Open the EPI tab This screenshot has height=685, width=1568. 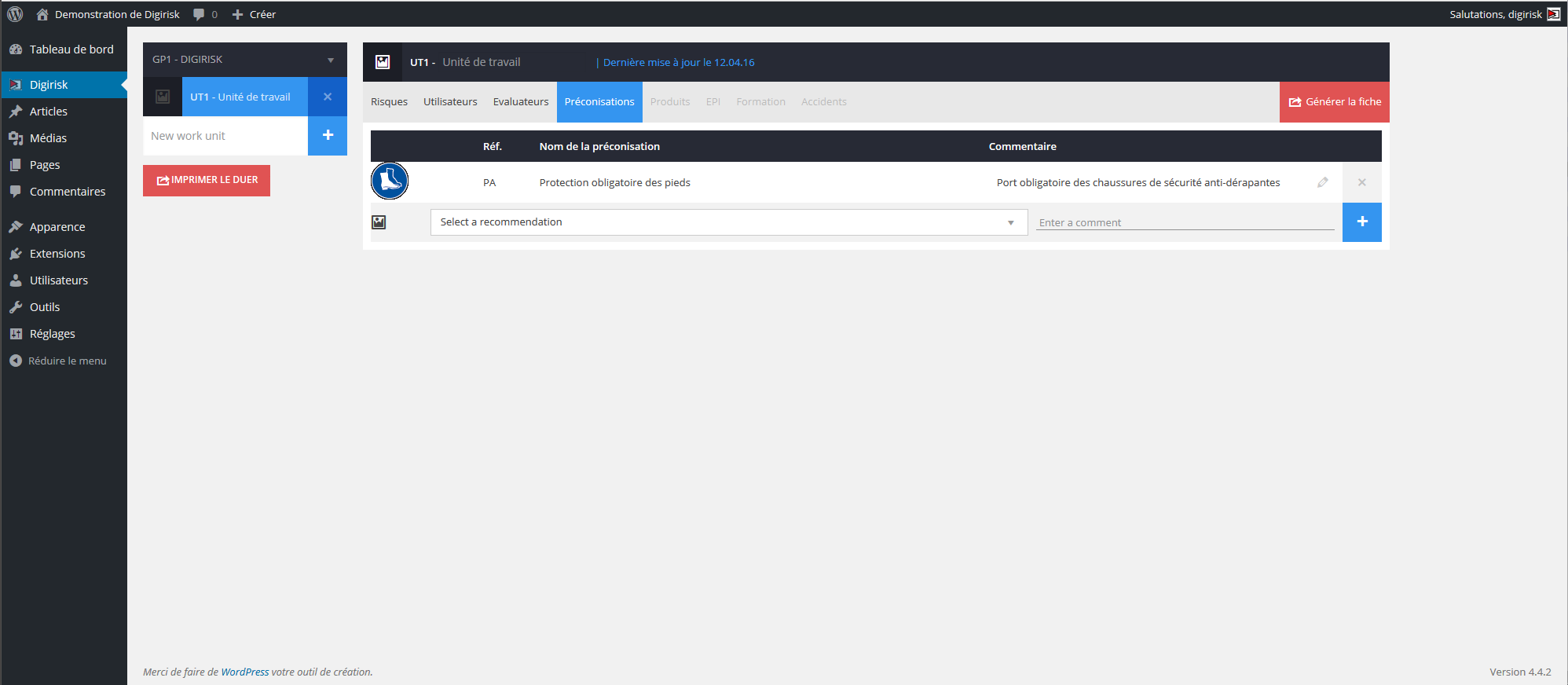[713, 102]
